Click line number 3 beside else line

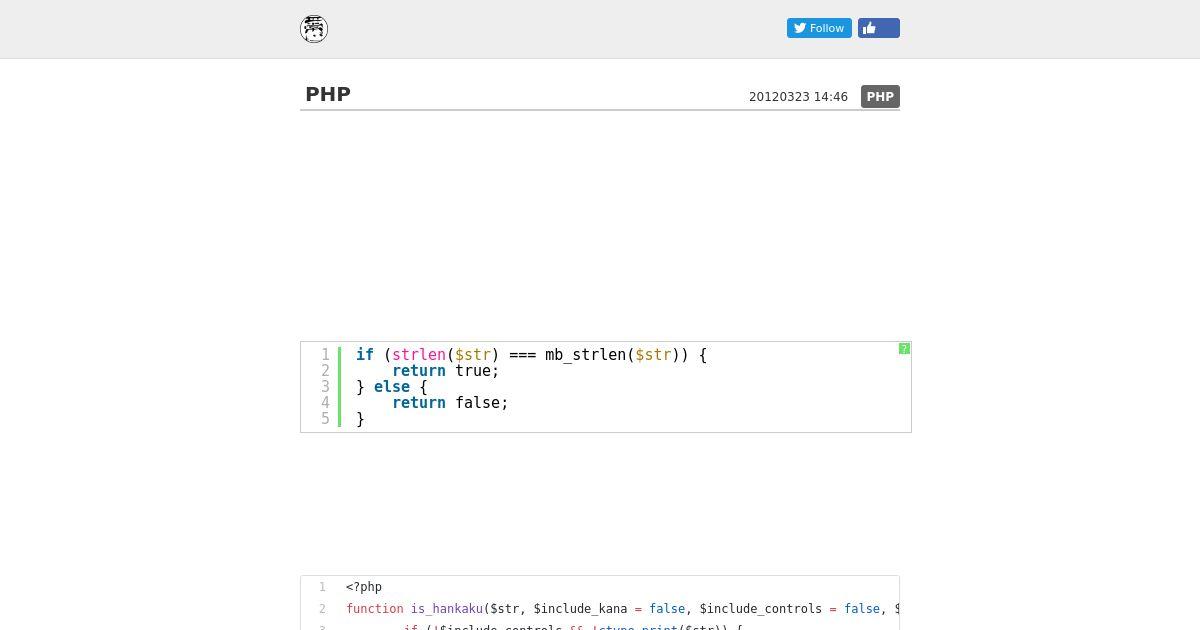[x=325, y=387]
